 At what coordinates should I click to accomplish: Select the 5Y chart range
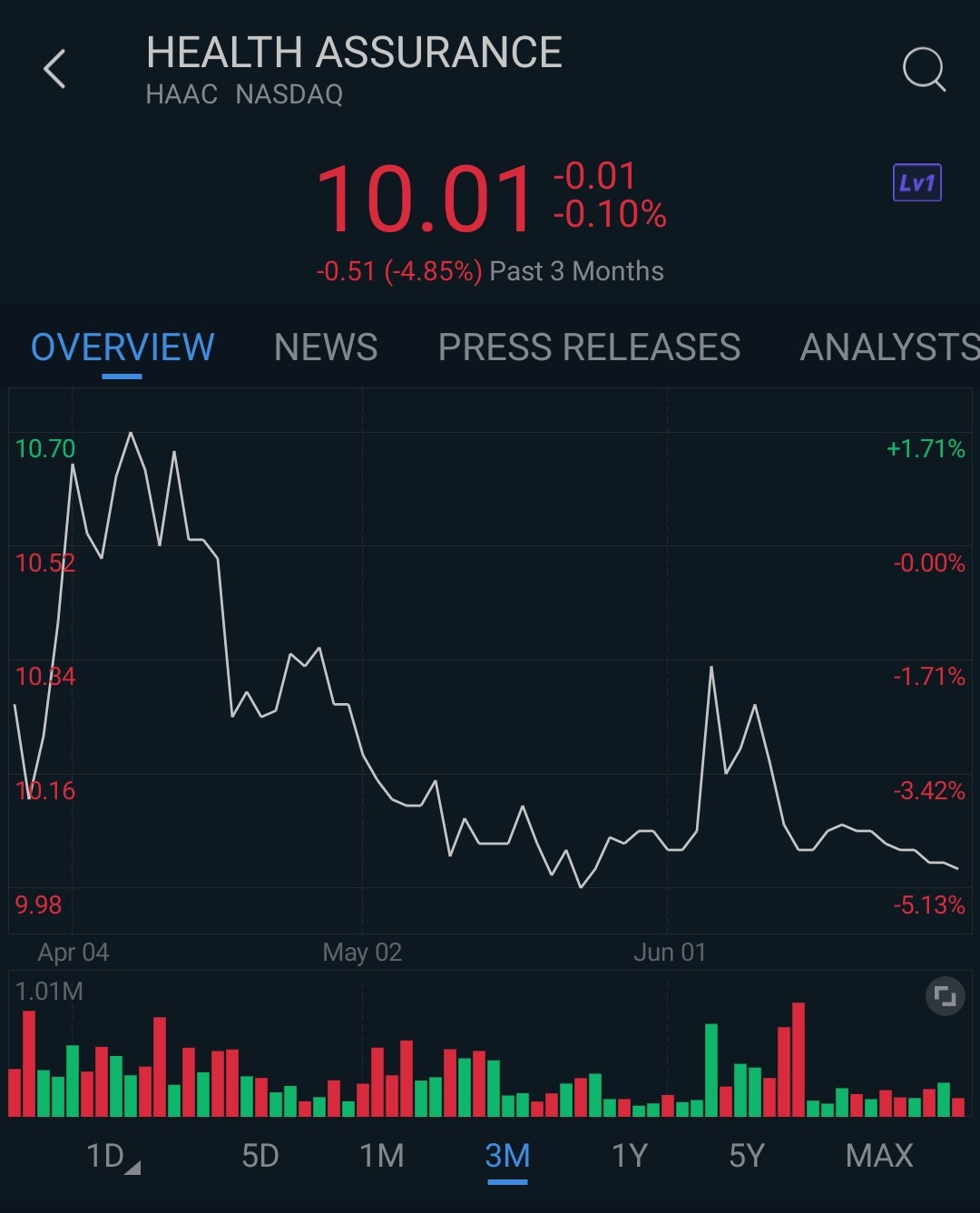(747, 1156)
